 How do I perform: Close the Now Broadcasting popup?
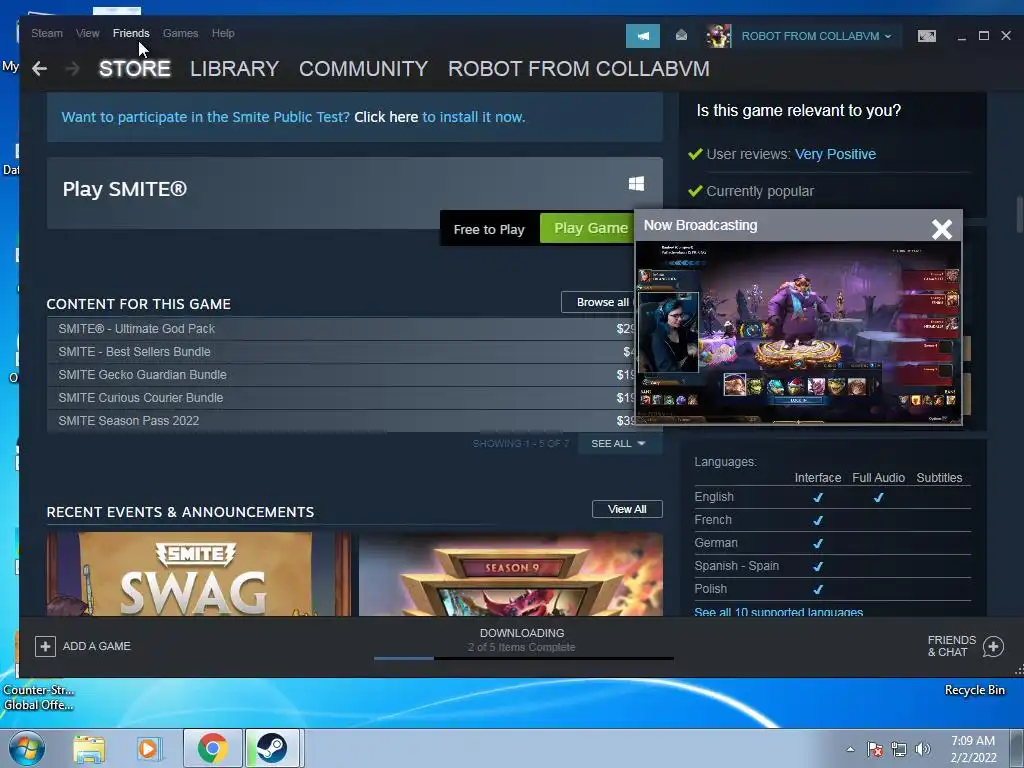tap(942, 229)
